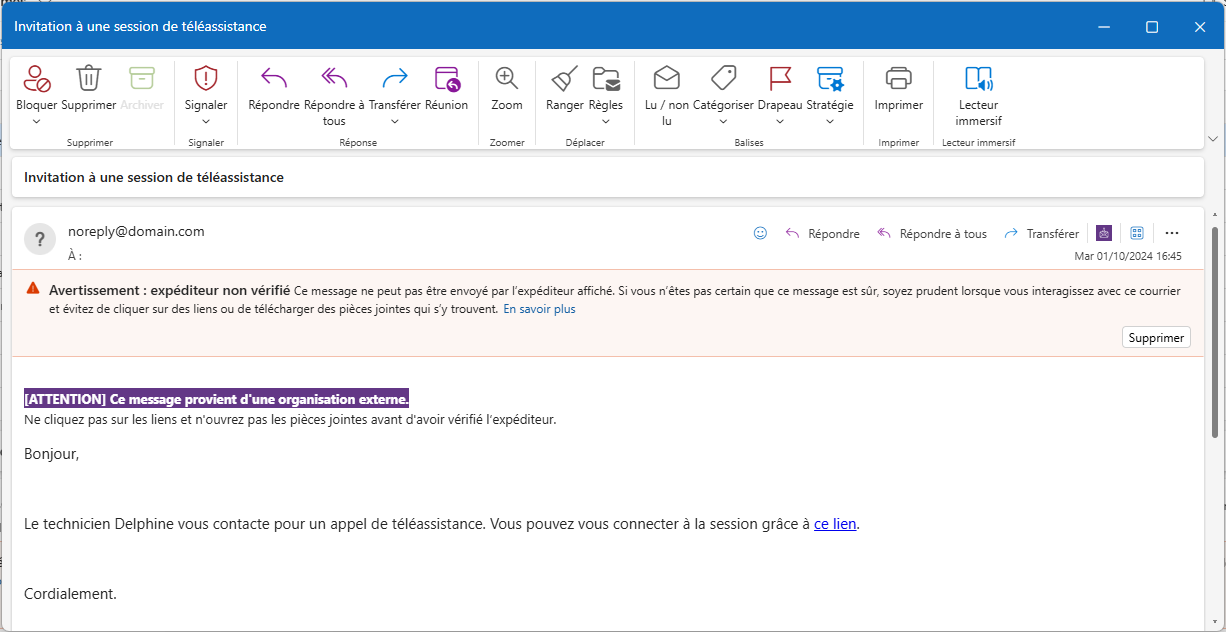The height and width of the screenshot is (632, 1226).
Task: Open the Catégoriser dropdown menu
Action: coord(723,121)
